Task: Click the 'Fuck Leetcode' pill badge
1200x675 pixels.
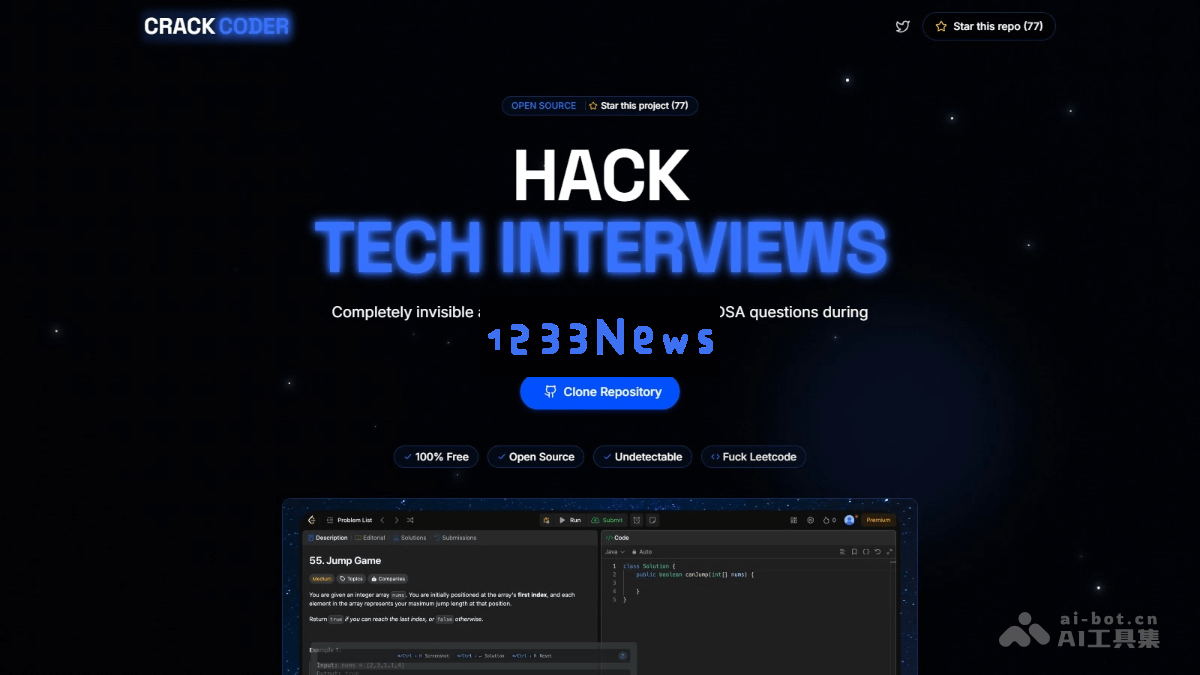Action: click(x=753, y=457)
